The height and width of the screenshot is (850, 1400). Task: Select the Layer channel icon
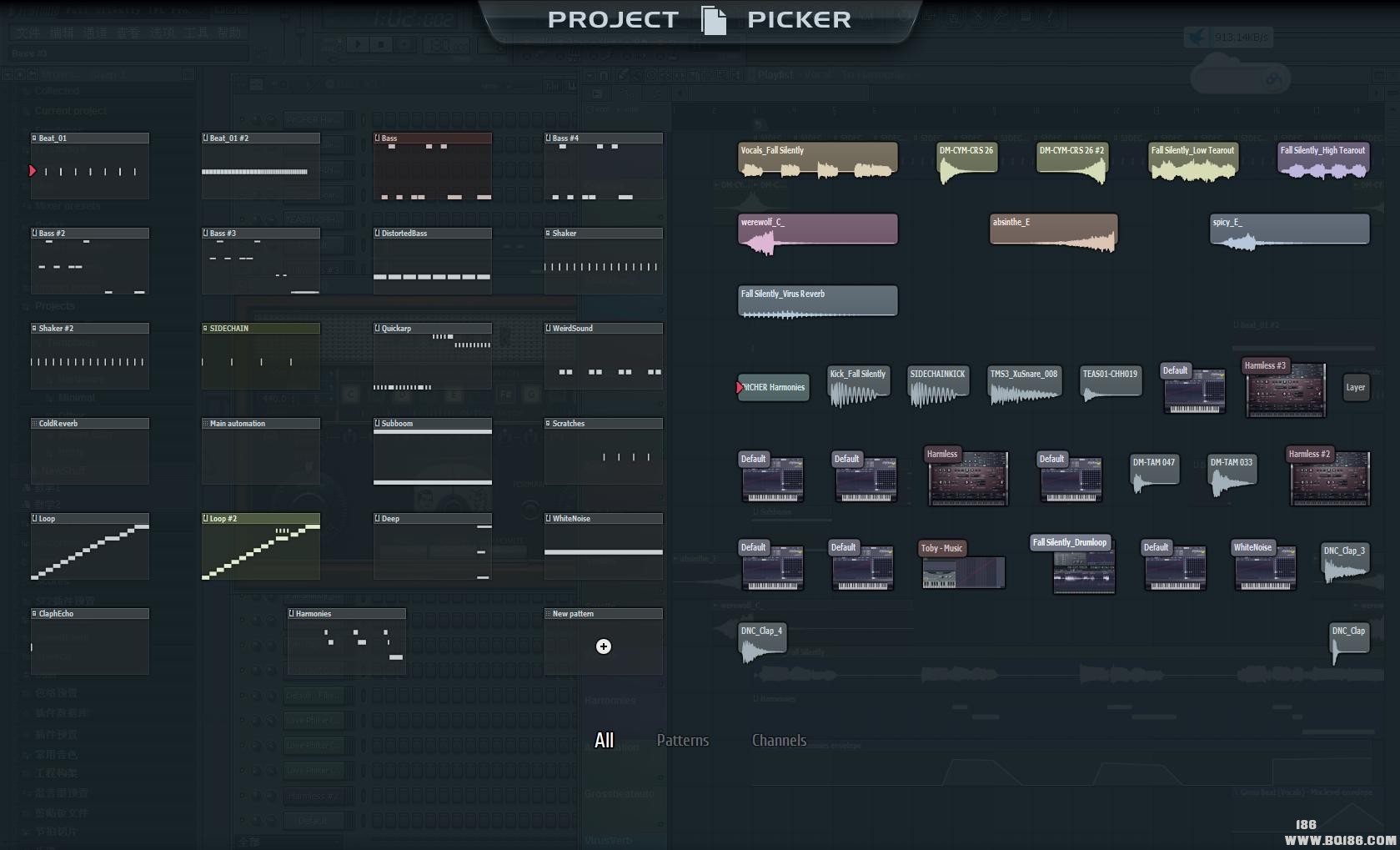click(1356, 387)
